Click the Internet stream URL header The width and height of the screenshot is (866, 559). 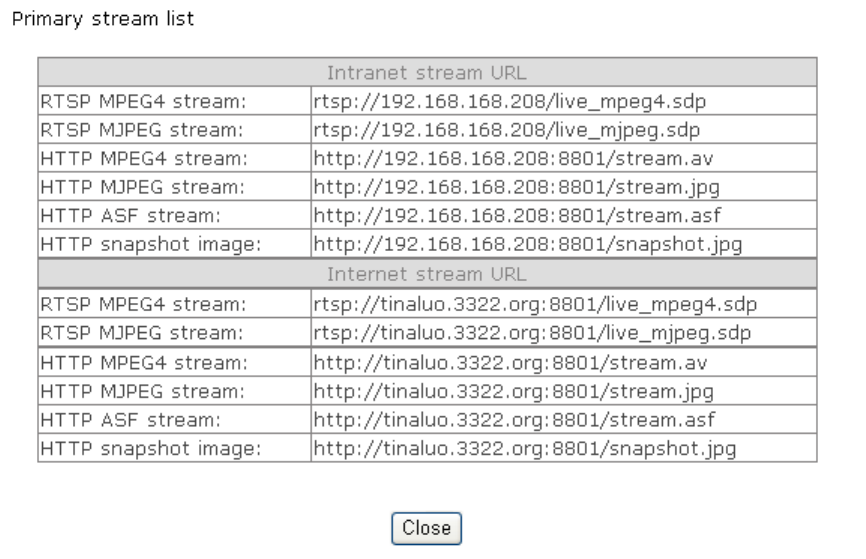[x=427, y=271]
